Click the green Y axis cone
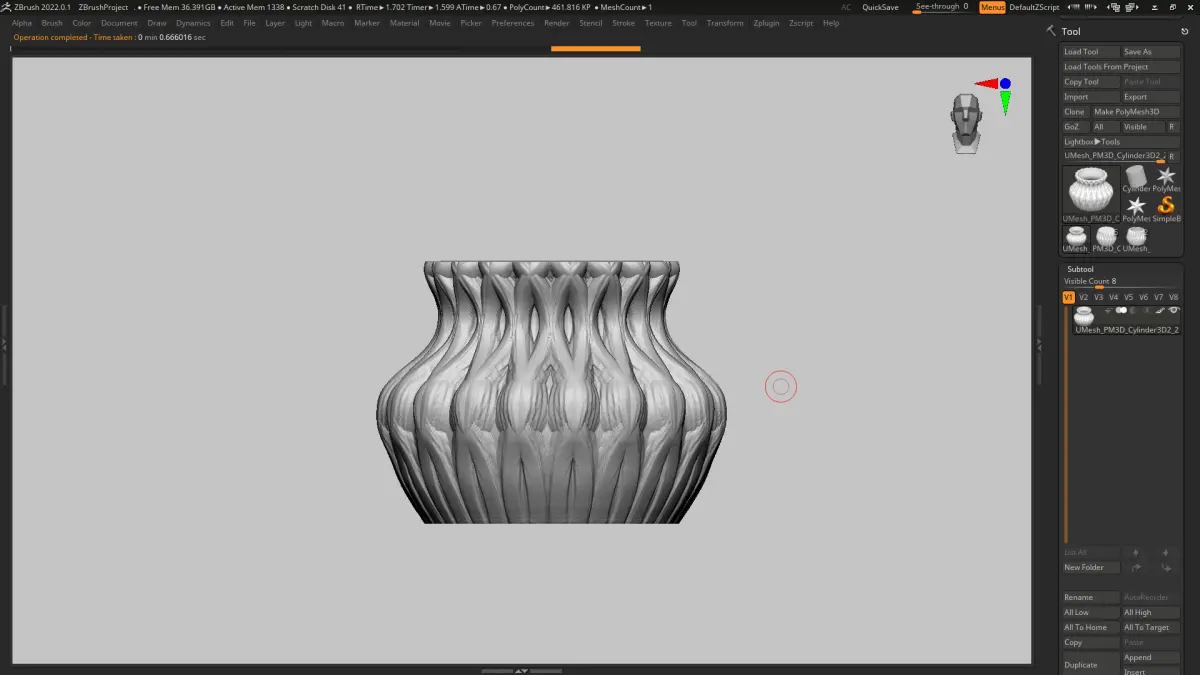 click(x=1005, y=102)
